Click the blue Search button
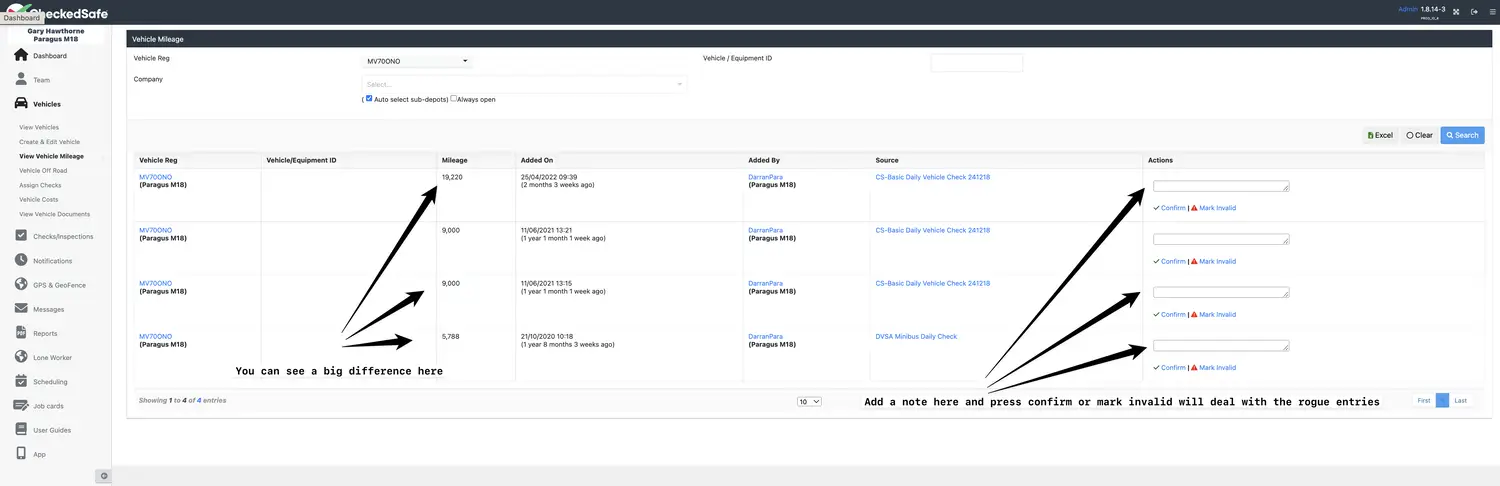The image size is (1500, 486). pos(1462,135)
